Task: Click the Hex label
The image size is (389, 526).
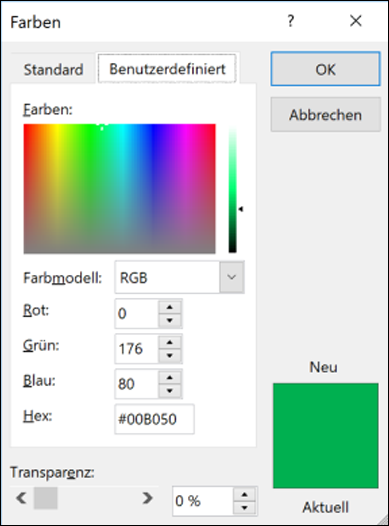Action: [x=38, y=416]
